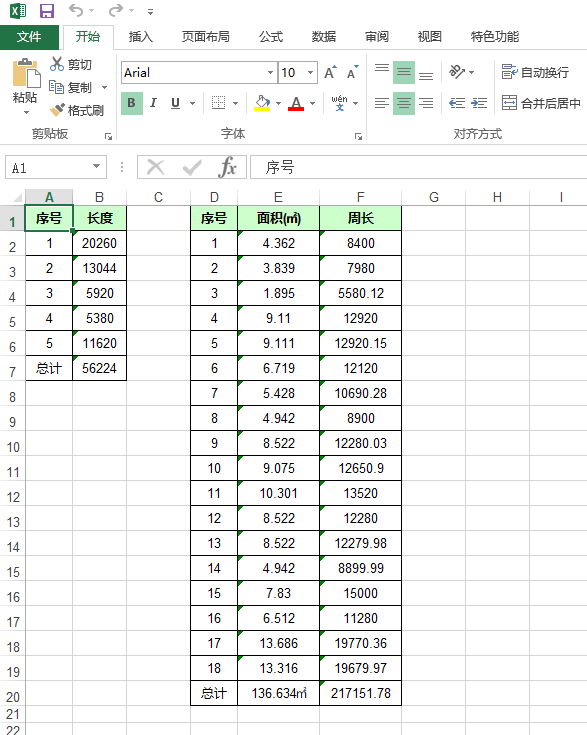Viewport: 587px width, 735px height.
Task: Toggle Bold formatting off
Action: pos(132,103)
